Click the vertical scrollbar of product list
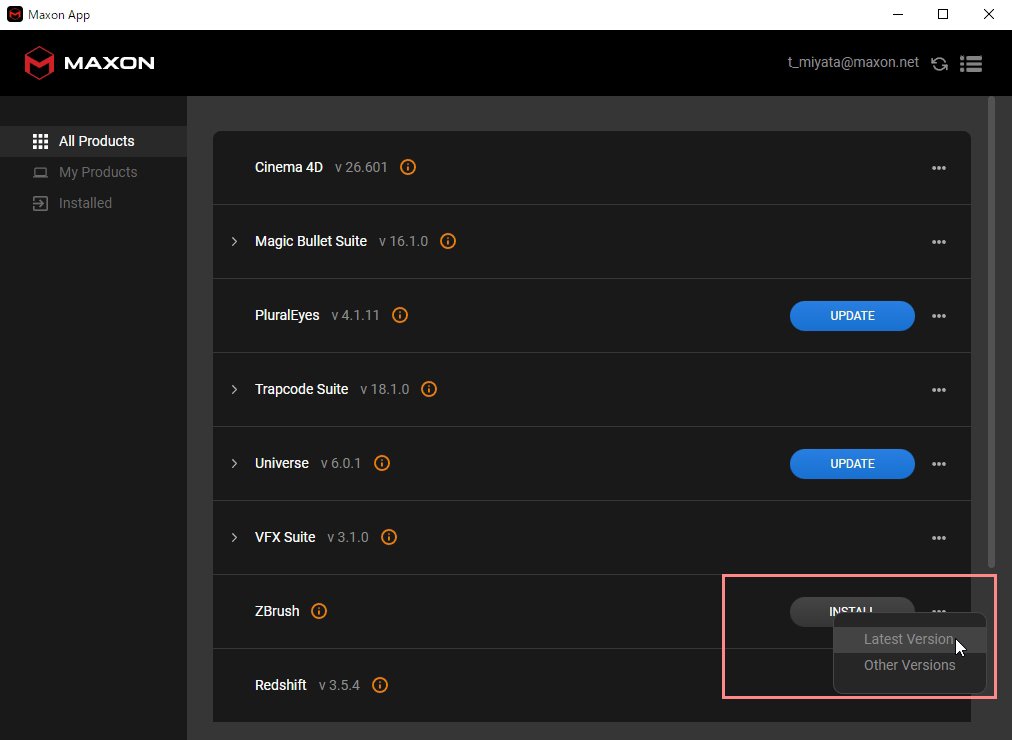The height and width of the screenshot is (740, 1012). tap(991, 332)
